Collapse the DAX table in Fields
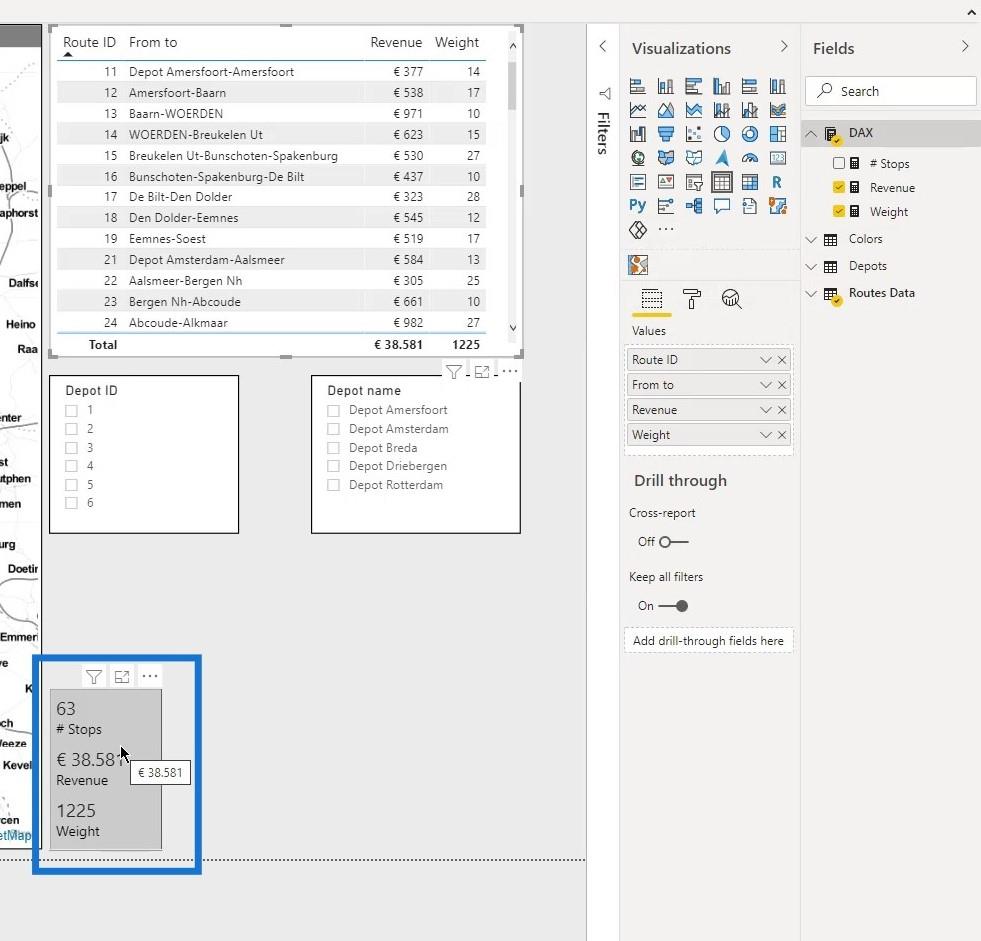981x941 pixels. tap(811, 133)
